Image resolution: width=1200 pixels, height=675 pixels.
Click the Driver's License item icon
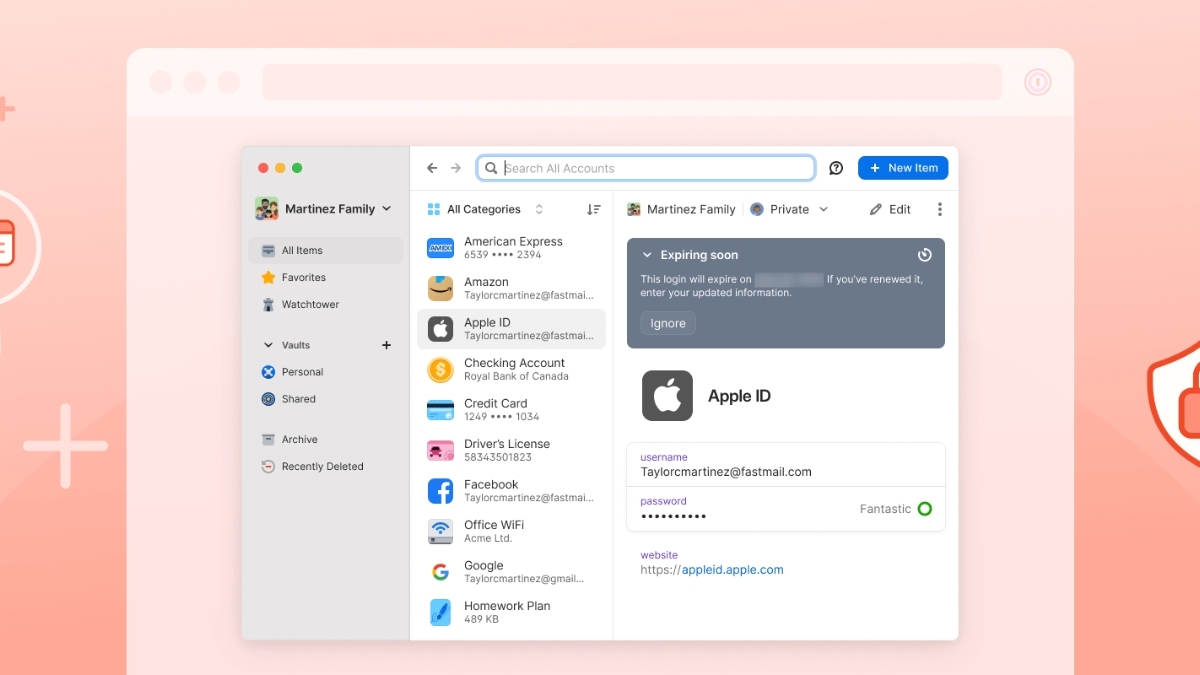(440, 451)
